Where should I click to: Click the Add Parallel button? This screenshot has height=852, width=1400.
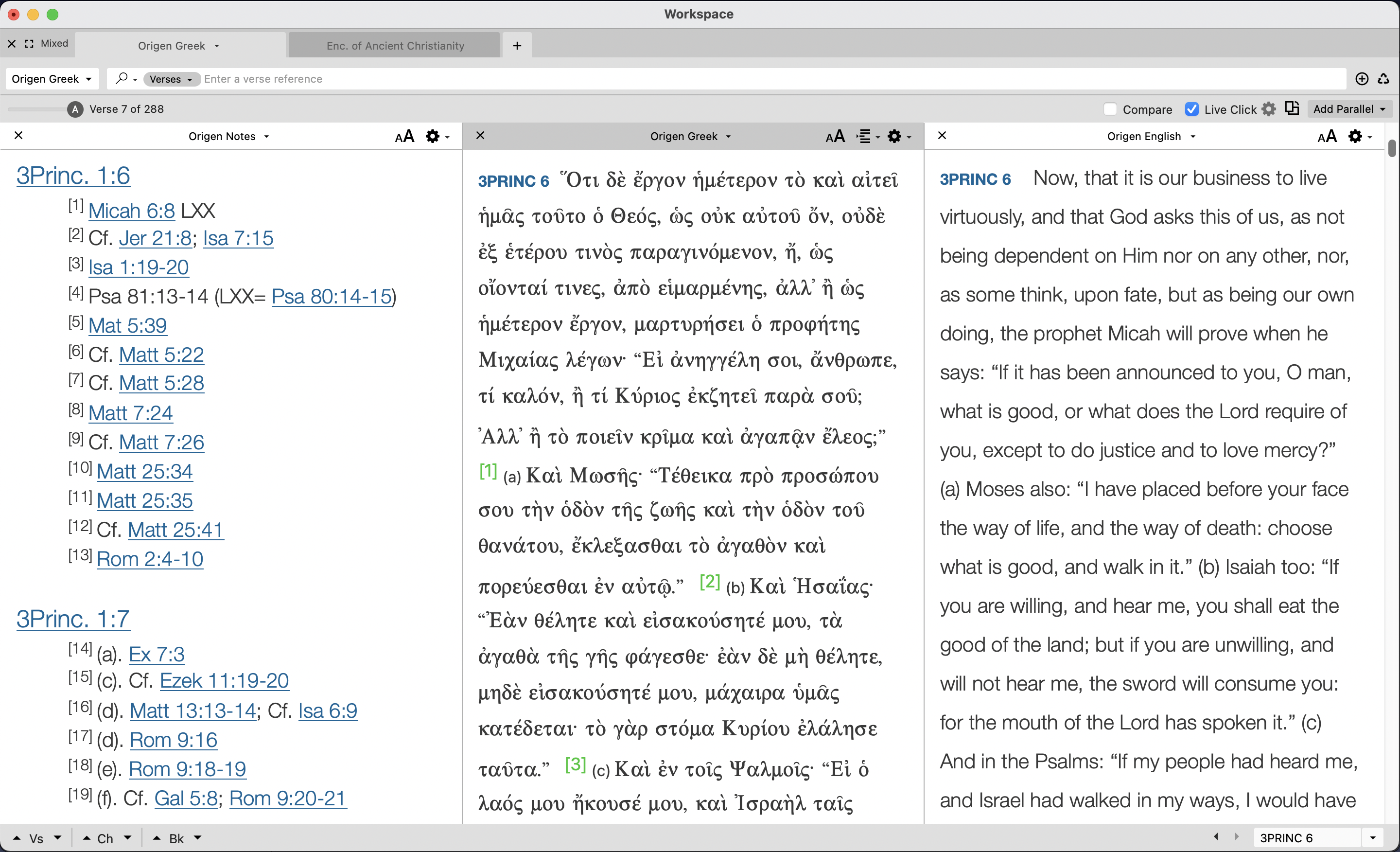coord(1347,108)
